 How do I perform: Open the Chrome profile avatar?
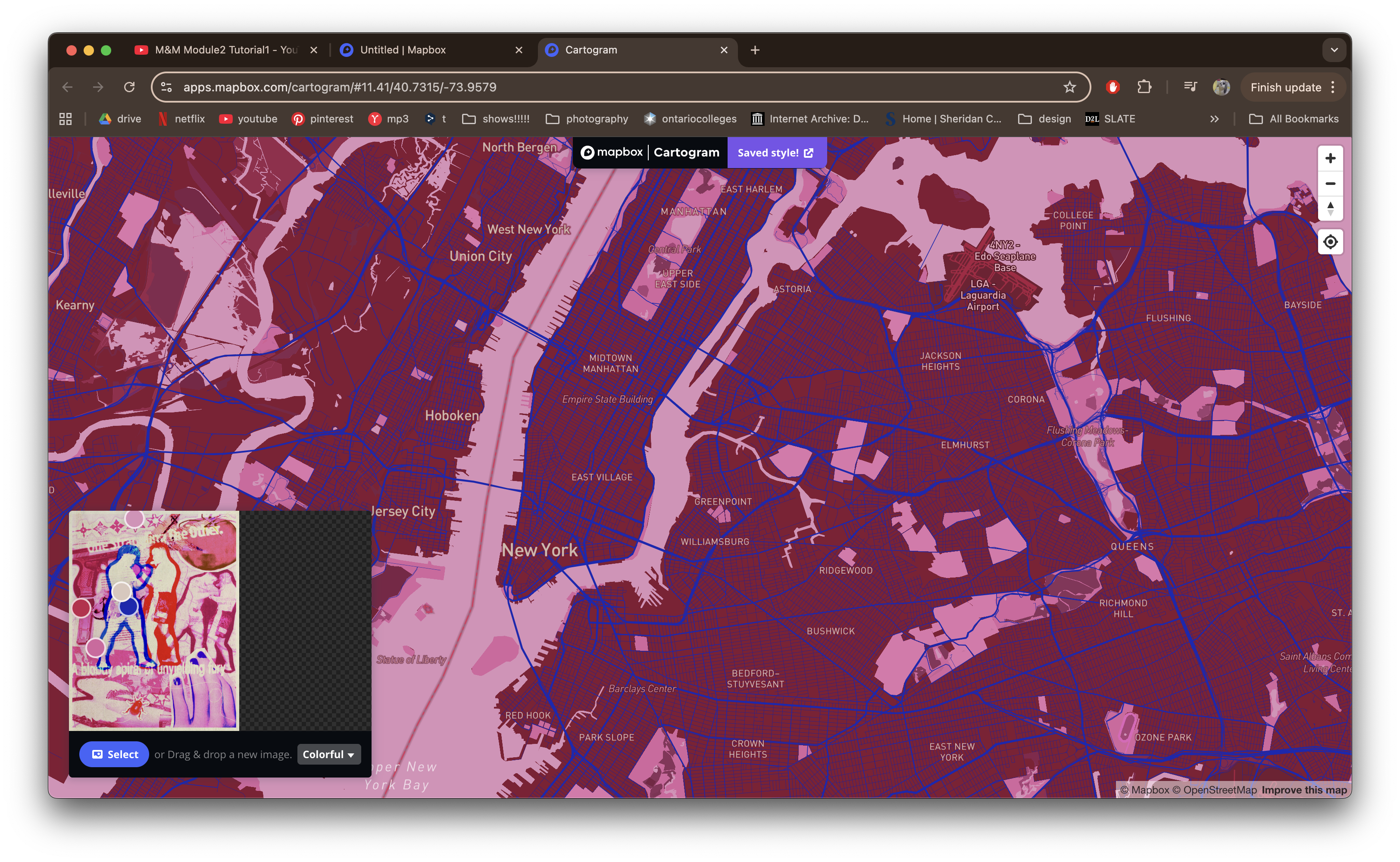click(x=1221, y=87)
